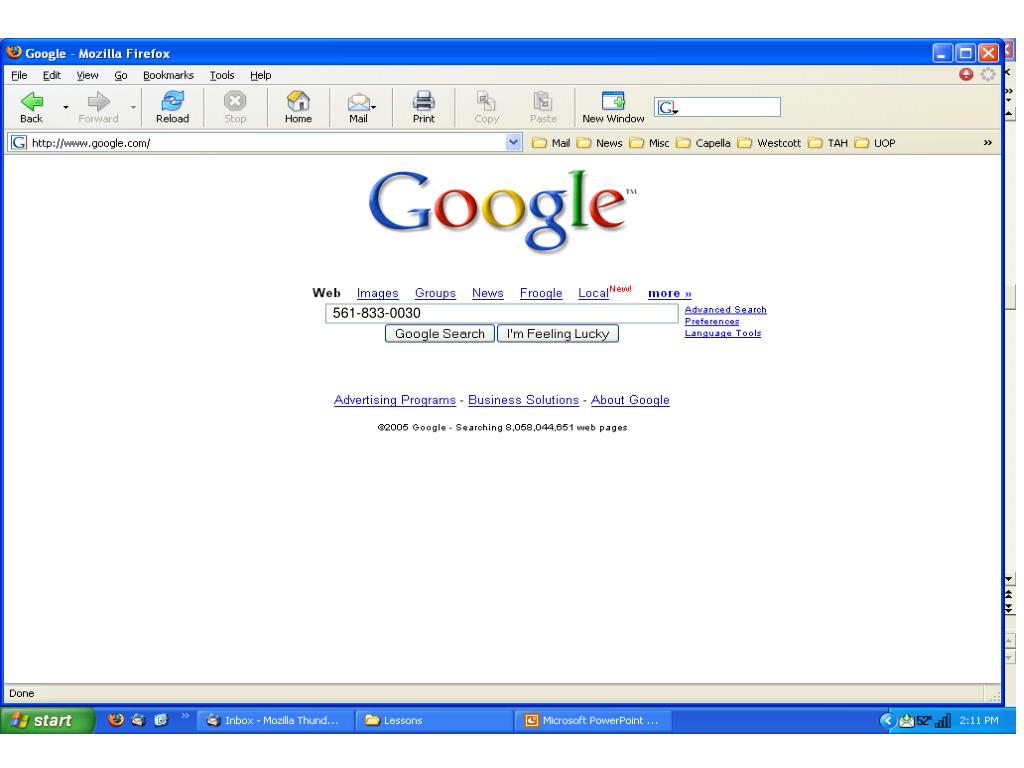Open the Images search link
Screen dimensions: 1024x768
377,293
